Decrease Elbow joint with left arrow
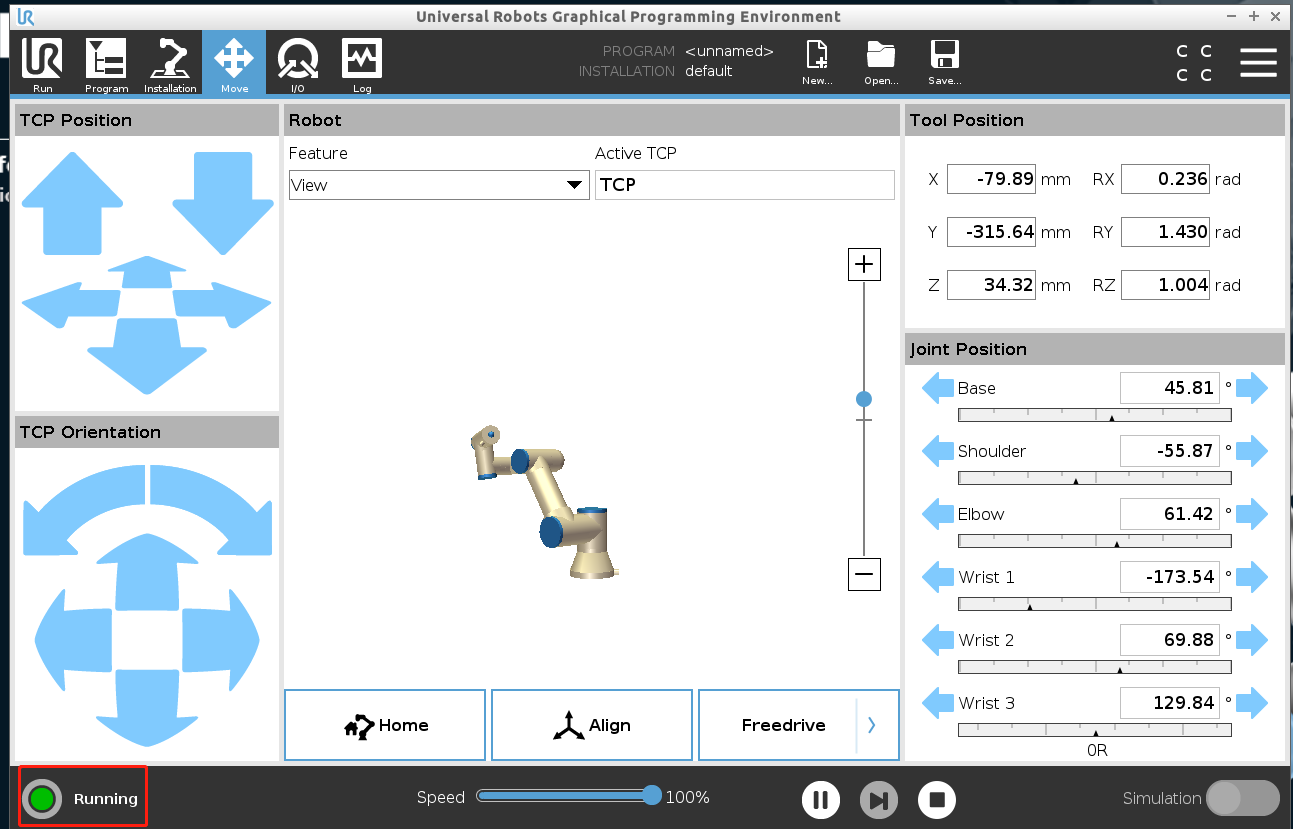Screen dimensions: 1293x829 point(938,514)
